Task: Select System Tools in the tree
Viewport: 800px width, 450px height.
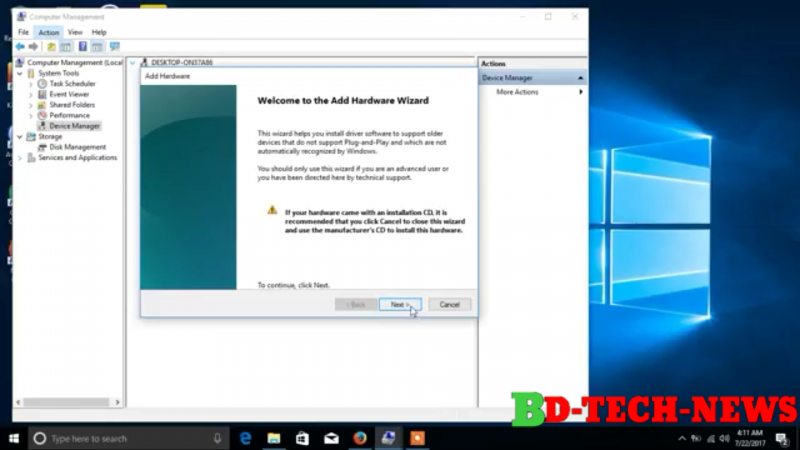Action: [58, 73]
